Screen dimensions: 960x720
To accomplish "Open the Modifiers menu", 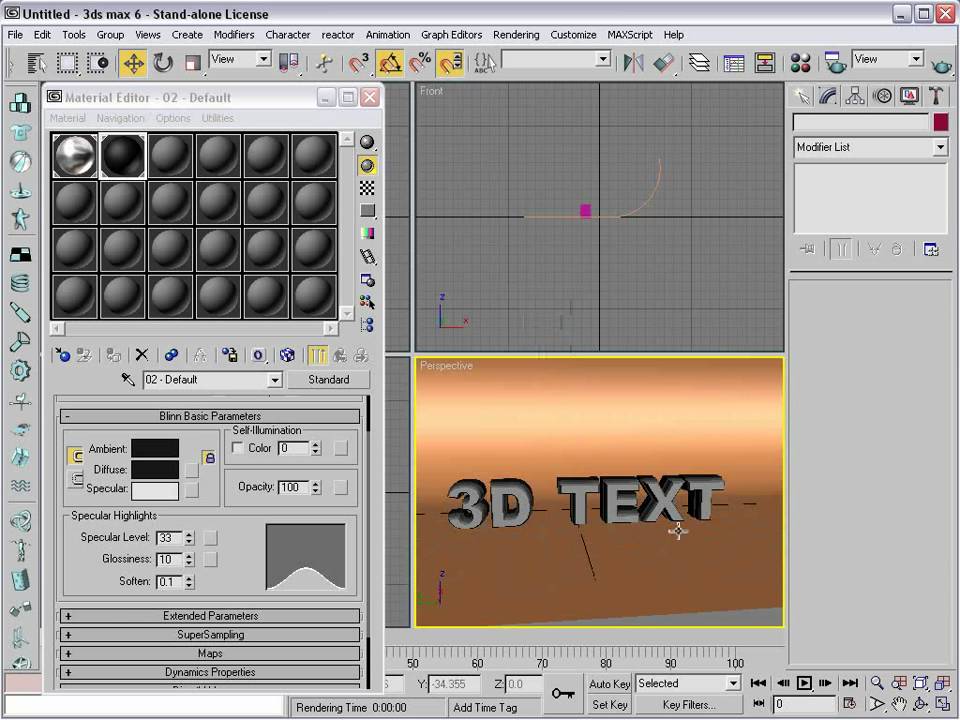I will point(233,34).
